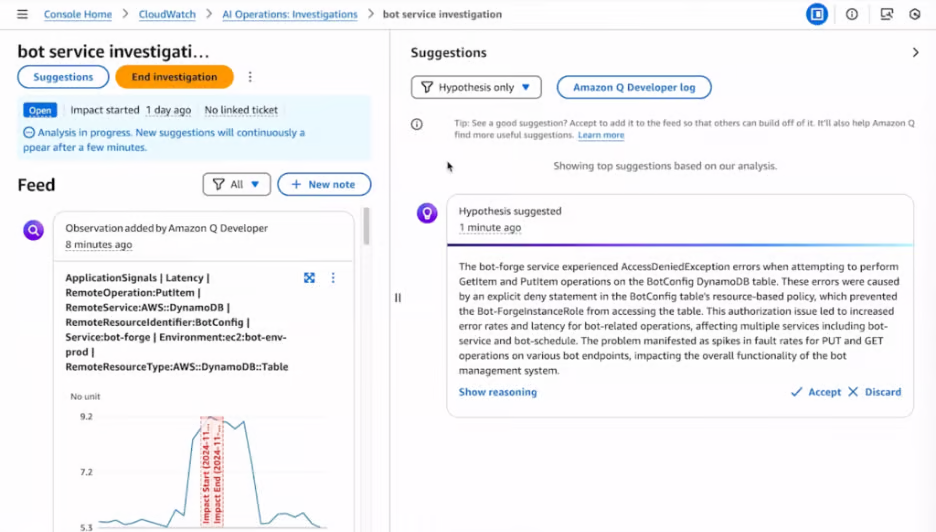Collapse the Suggestions panel with chevron
The height and width of the screenshot is (532, 936).
[x=915, y=53]
